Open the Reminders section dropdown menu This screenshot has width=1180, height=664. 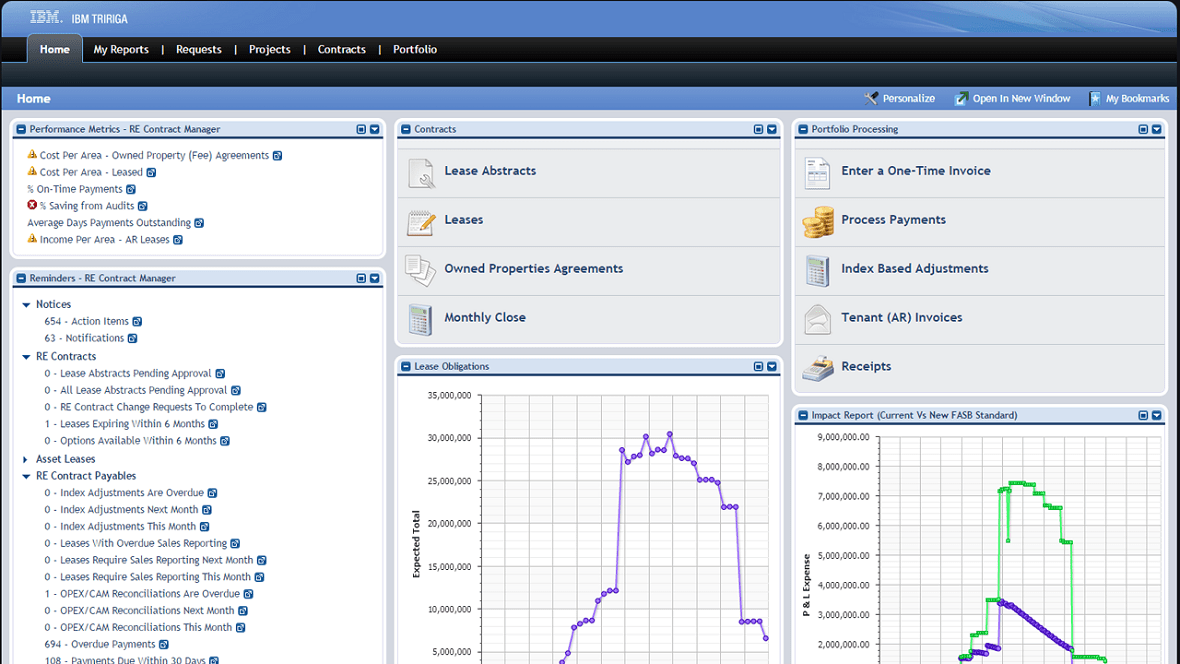click(x=375, y=279)
